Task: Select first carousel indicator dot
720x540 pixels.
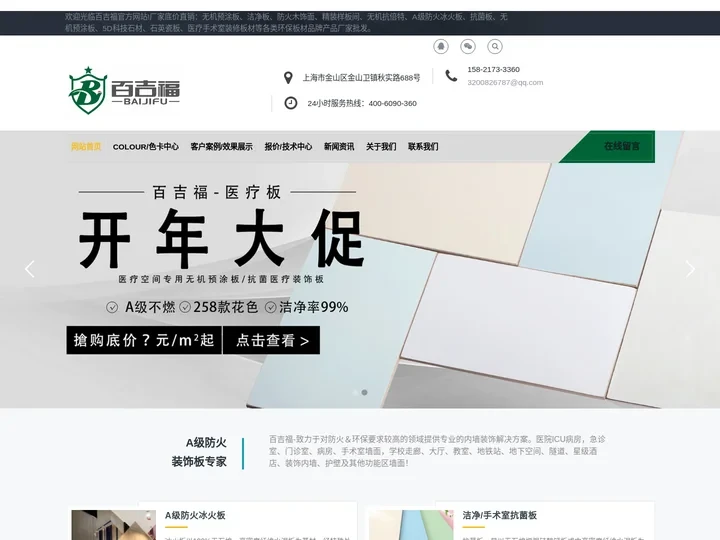Action: click(x=355, y=393)
